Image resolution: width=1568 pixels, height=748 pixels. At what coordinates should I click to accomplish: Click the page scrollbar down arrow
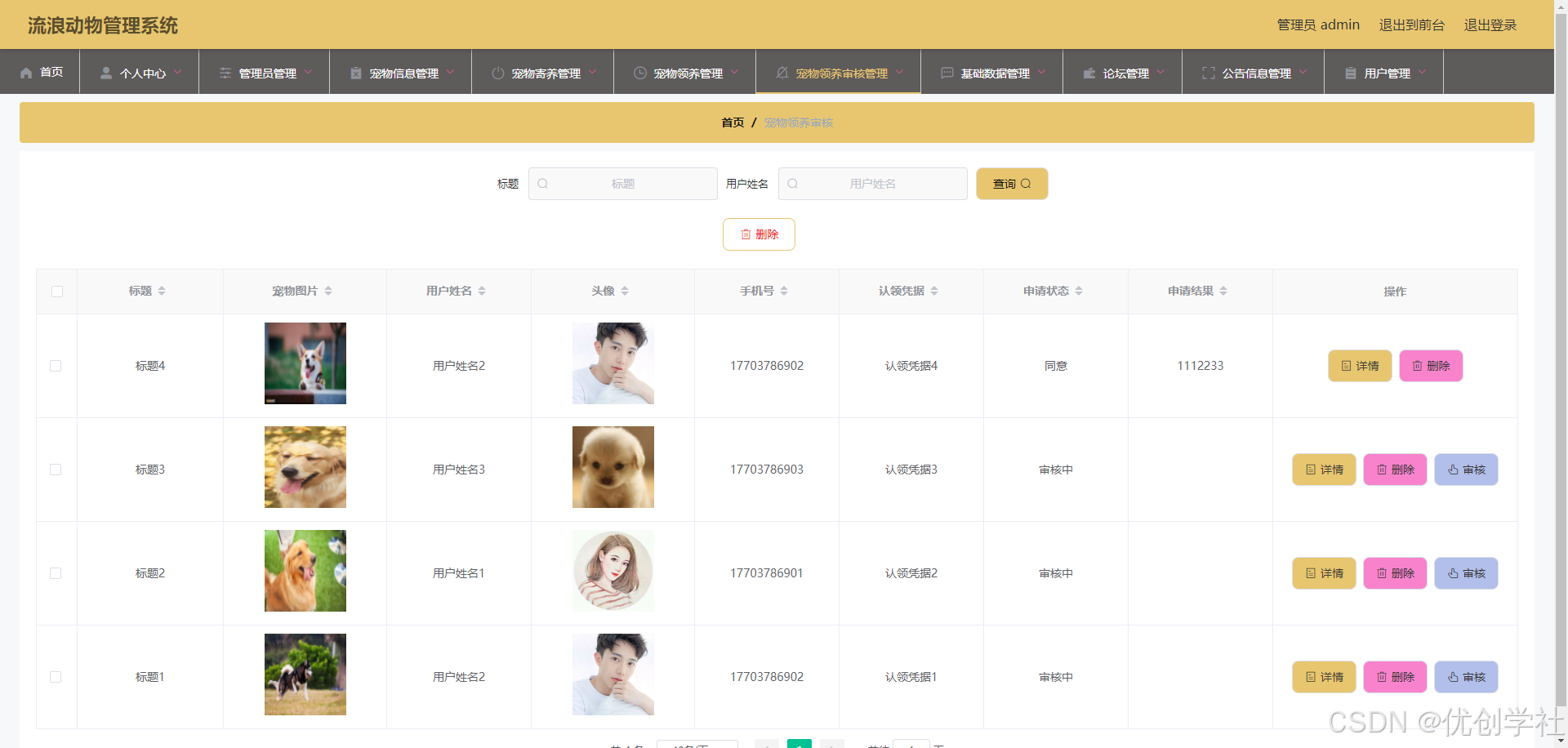[1561, 741]
